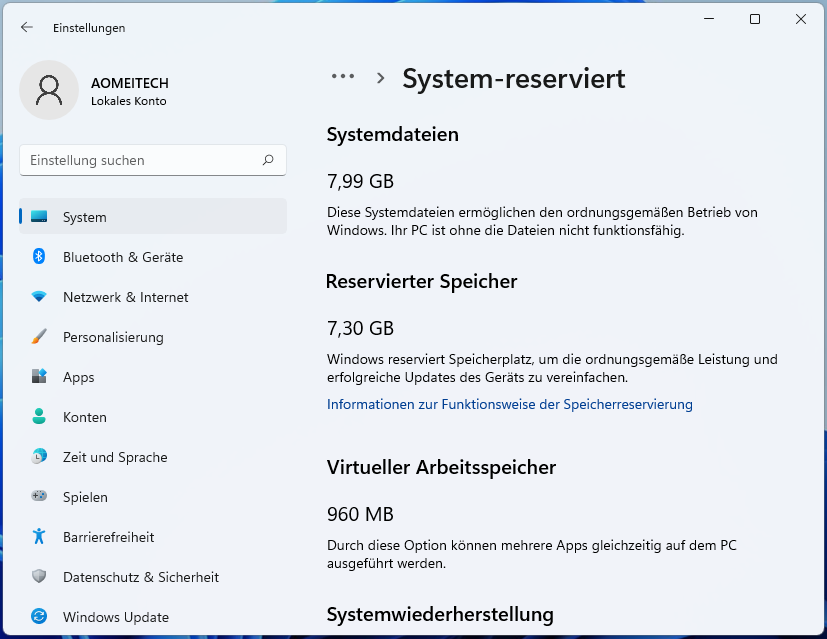Screen dimensions: 827x639
Task: Click the Datenschutz & Sicherheit shield icon
Action: pos(39,577)
